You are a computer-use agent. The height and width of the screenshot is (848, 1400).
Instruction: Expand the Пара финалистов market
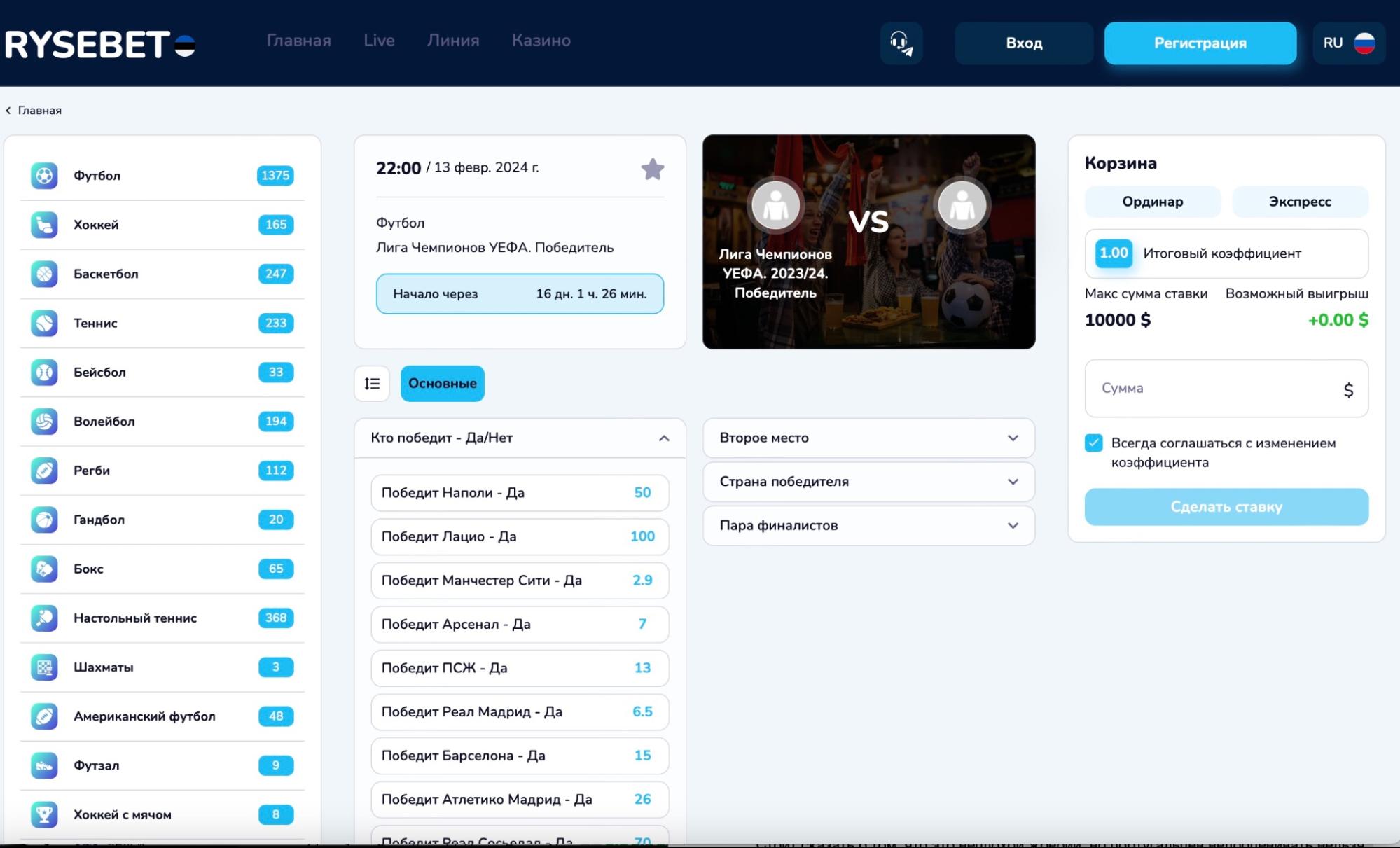point(868,525)
